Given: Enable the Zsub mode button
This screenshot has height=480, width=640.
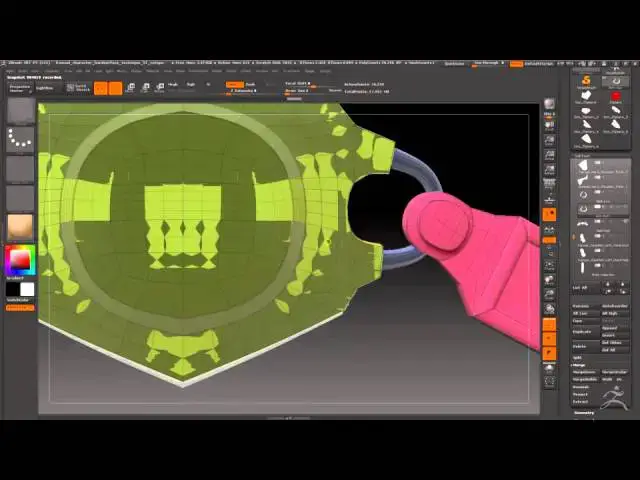Looking at the screenshot, I should pyautogui.click(x=250, y=84).
